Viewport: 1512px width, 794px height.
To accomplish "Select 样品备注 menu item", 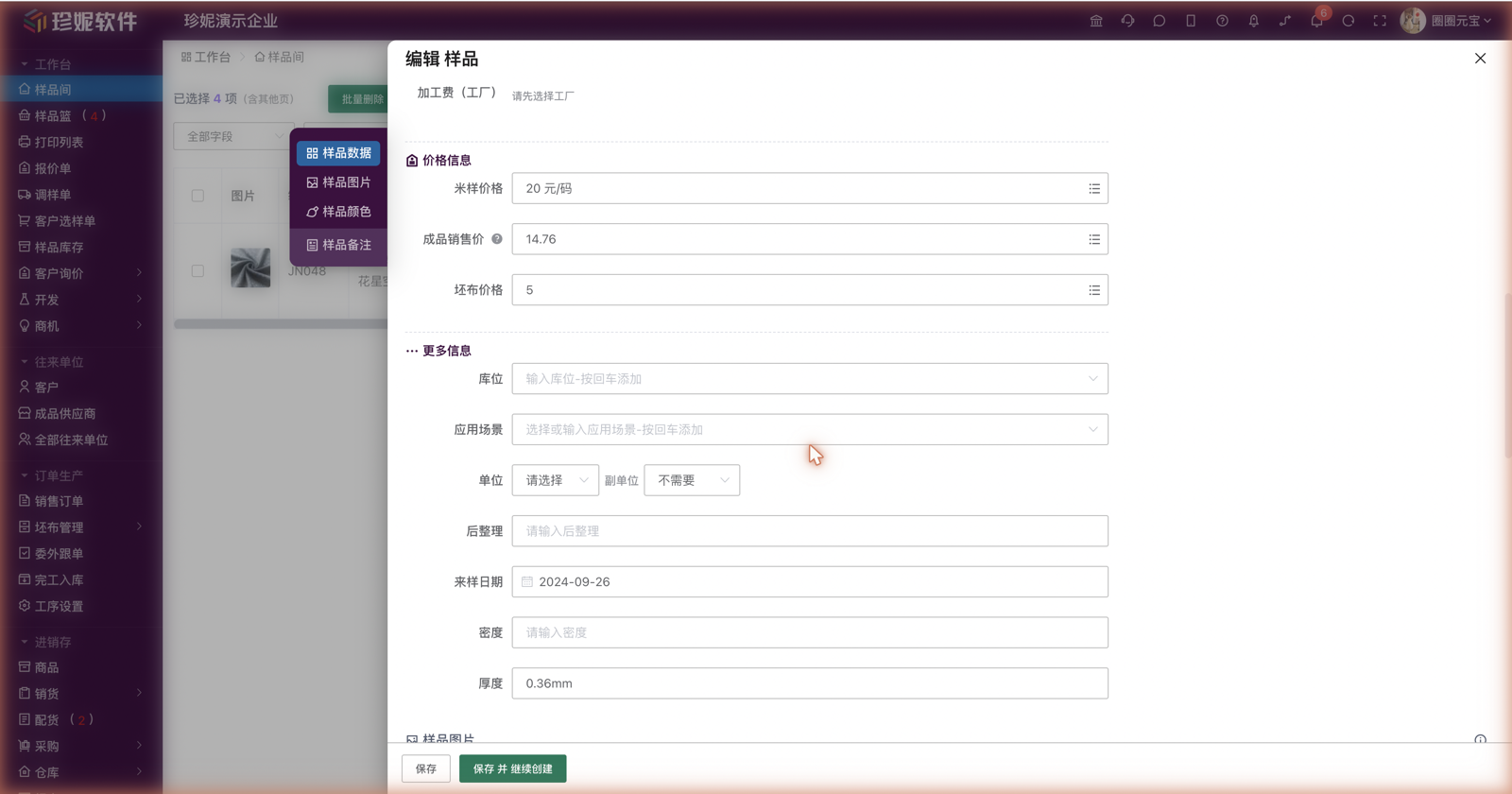I will coord(338,245).
